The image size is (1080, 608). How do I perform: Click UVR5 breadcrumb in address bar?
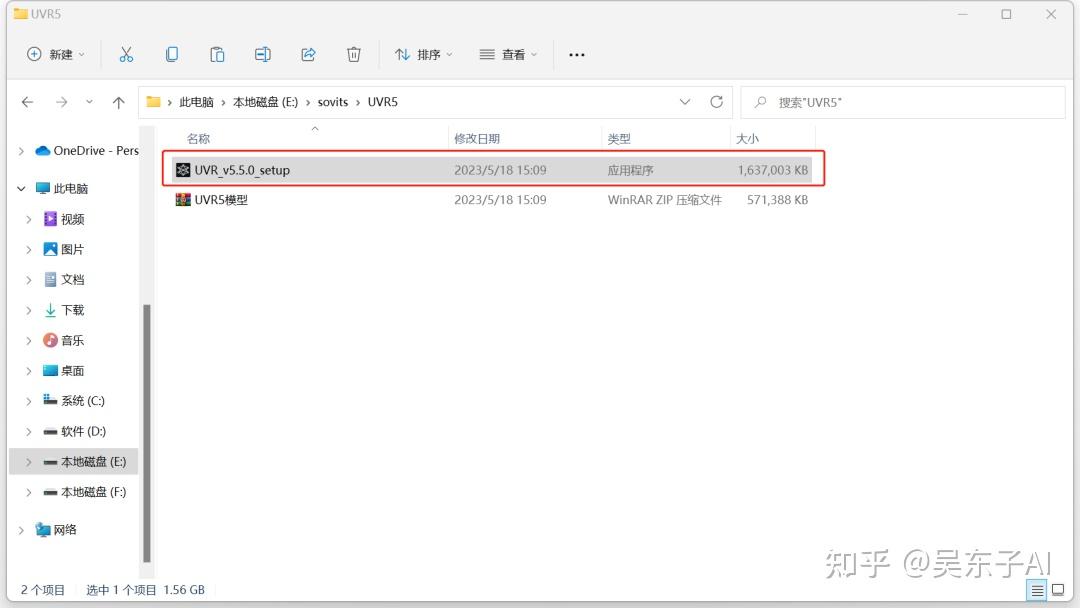coord(382,102)
